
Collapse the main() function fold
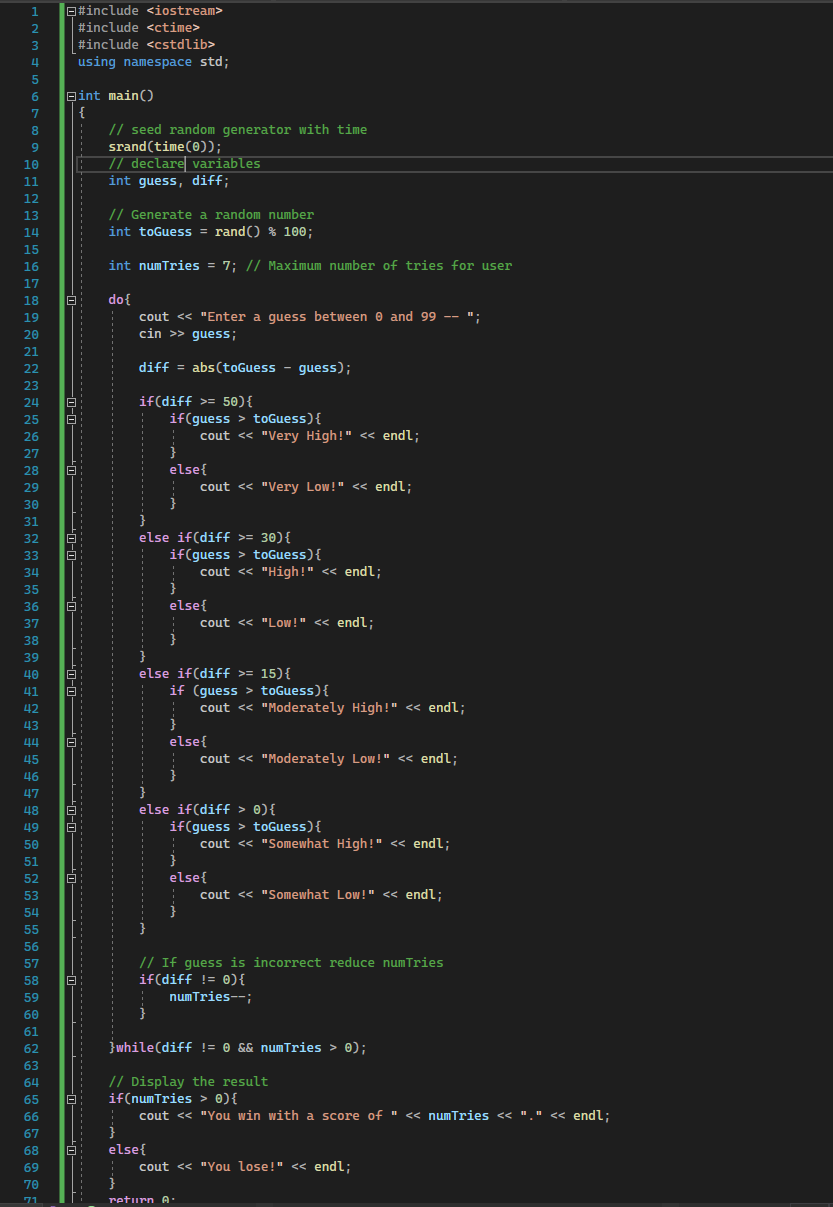69,95
